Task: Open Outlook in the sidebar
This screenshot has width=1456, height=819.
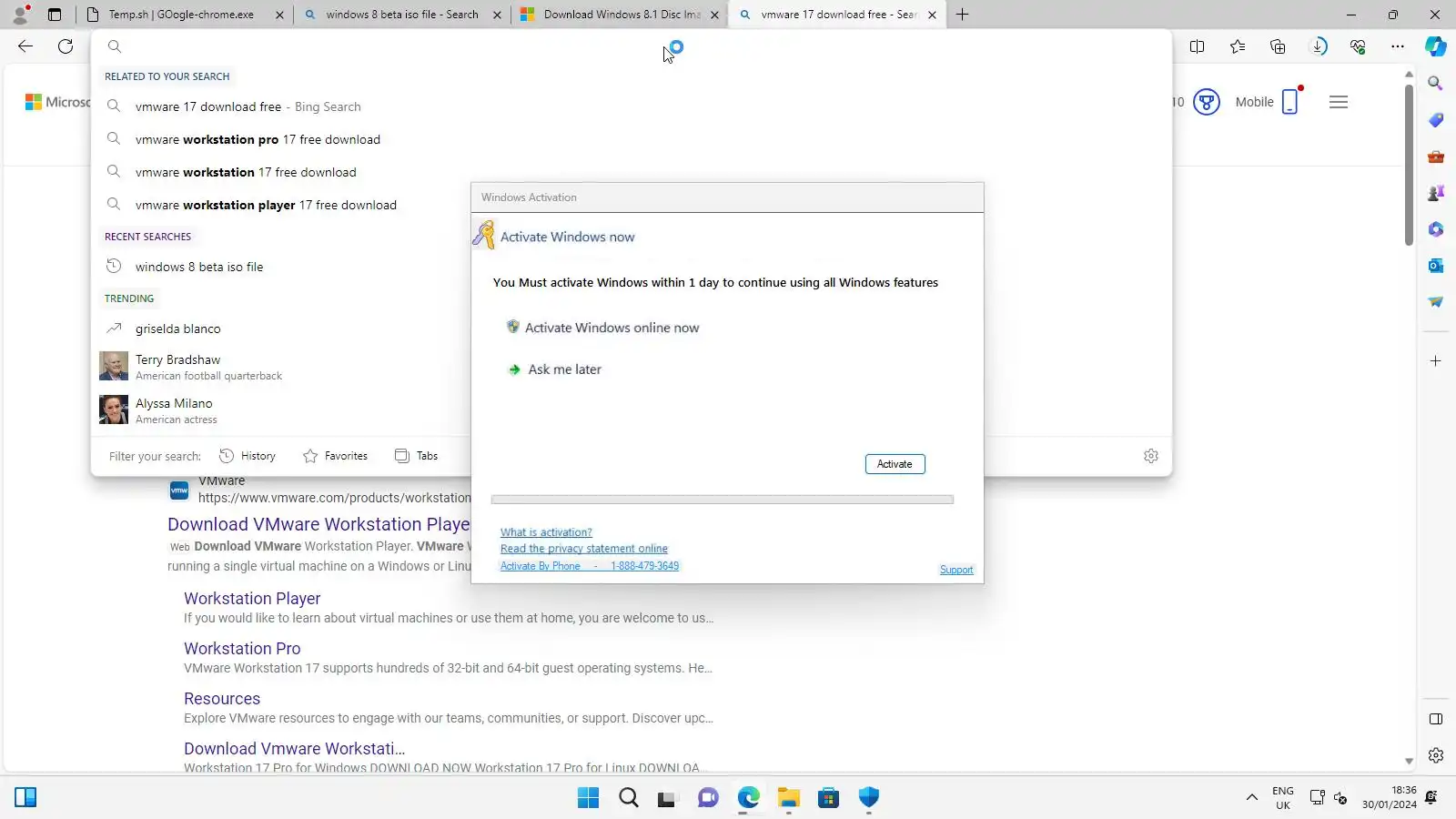Action: pos(1436,266)
